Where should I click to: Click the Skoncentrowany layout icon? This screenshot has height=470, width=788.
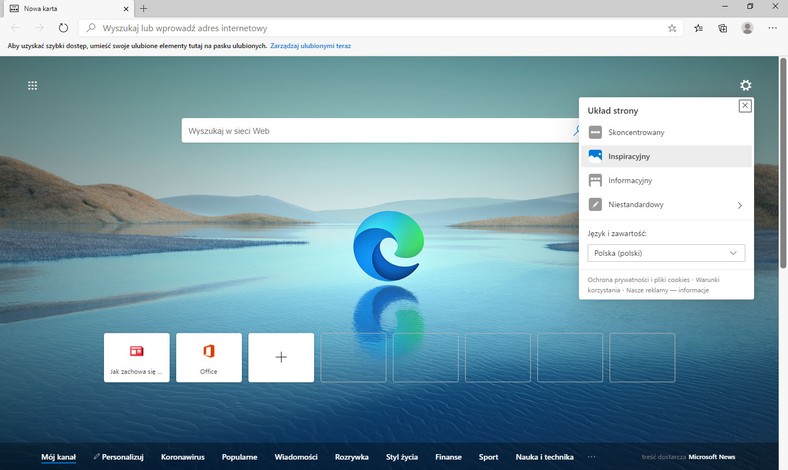point(595,132)
